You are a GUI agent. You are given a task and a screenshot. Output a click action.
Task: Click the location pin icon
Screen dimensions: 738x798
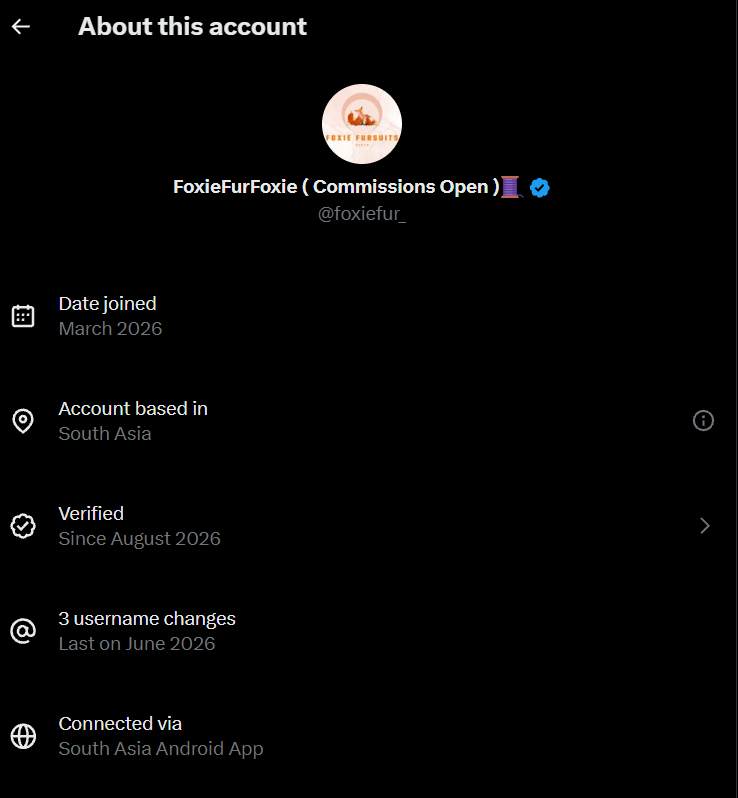23,421
